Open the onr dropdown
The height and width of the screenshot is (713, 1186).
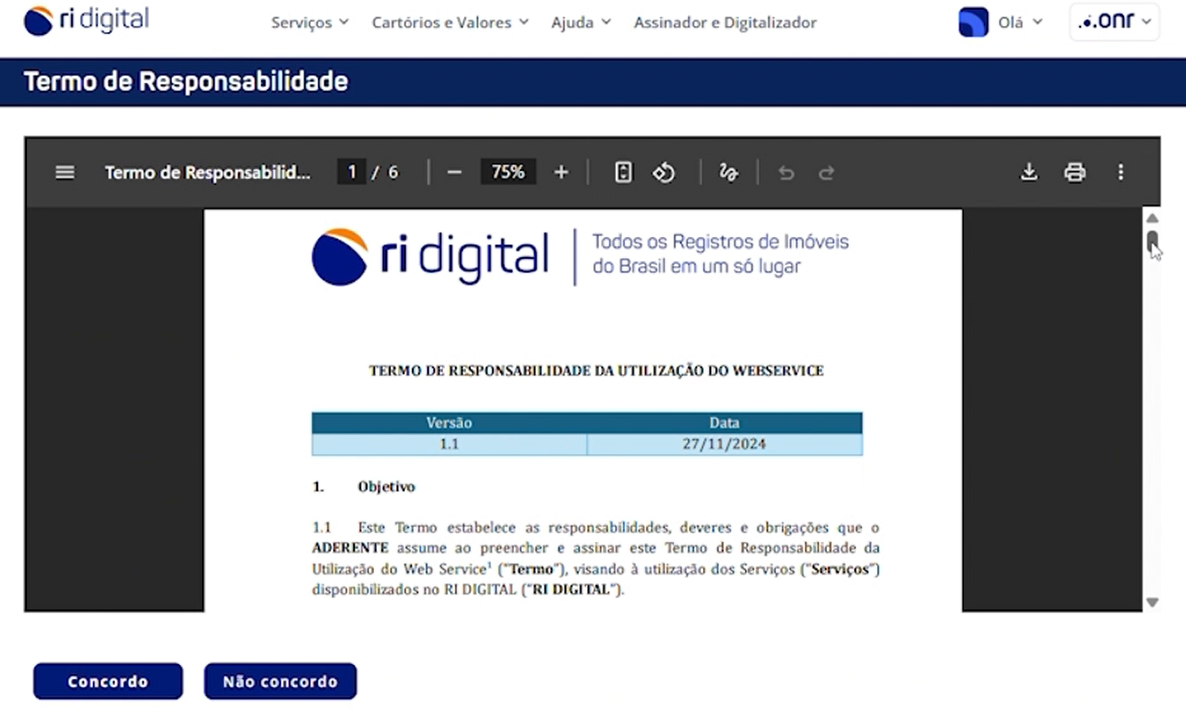[1114, 22]
